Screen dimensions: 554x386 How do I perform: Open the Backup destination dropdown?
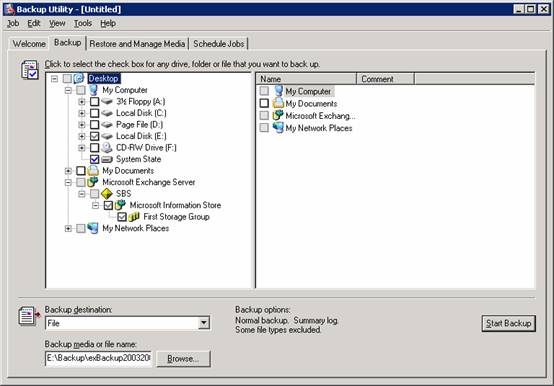coord(204,323)
